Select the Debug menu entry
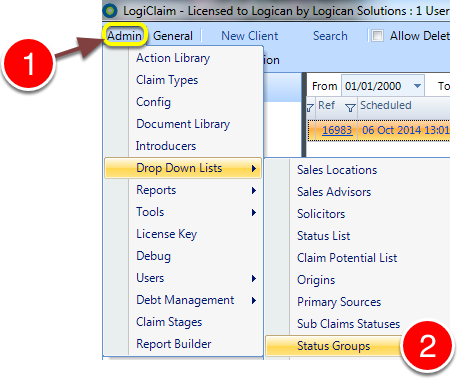Screen dimensions: 464x381 (183, 256)
